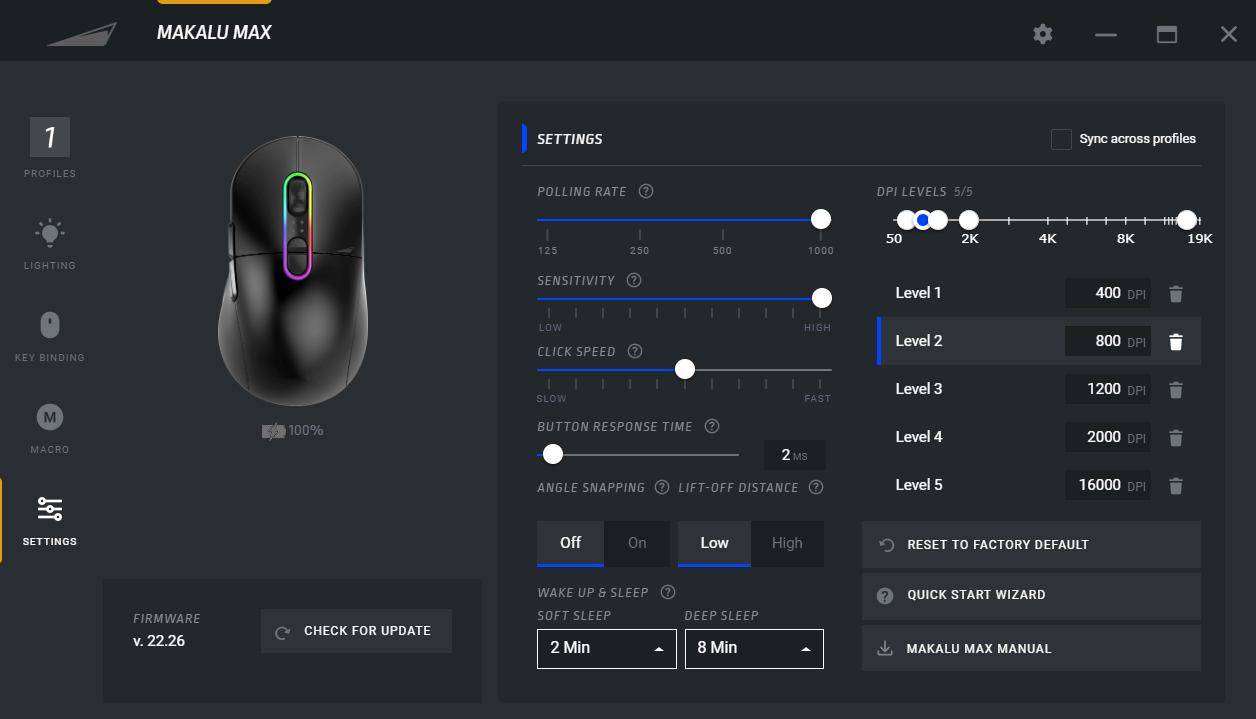Open the Lighting section

(x=50, y=245)
